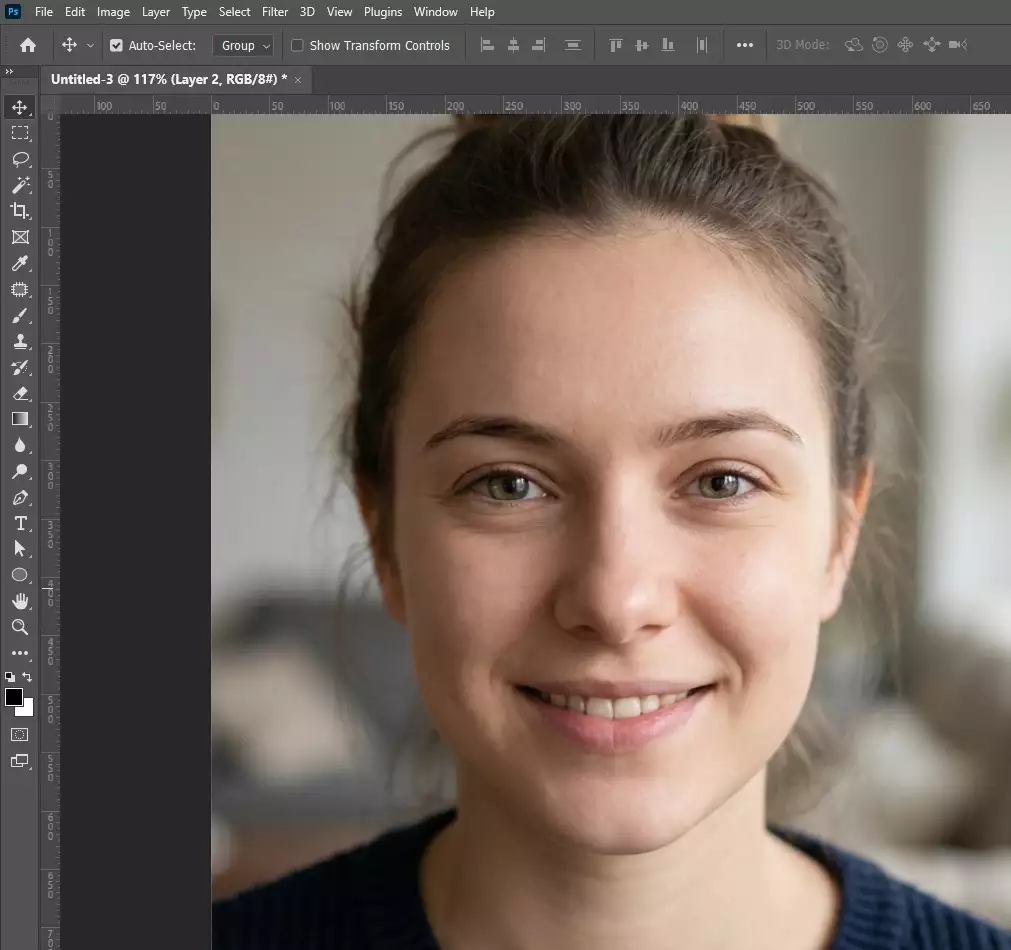
Task: Enter Quick Mask mode
Action: tap(20, 734)
